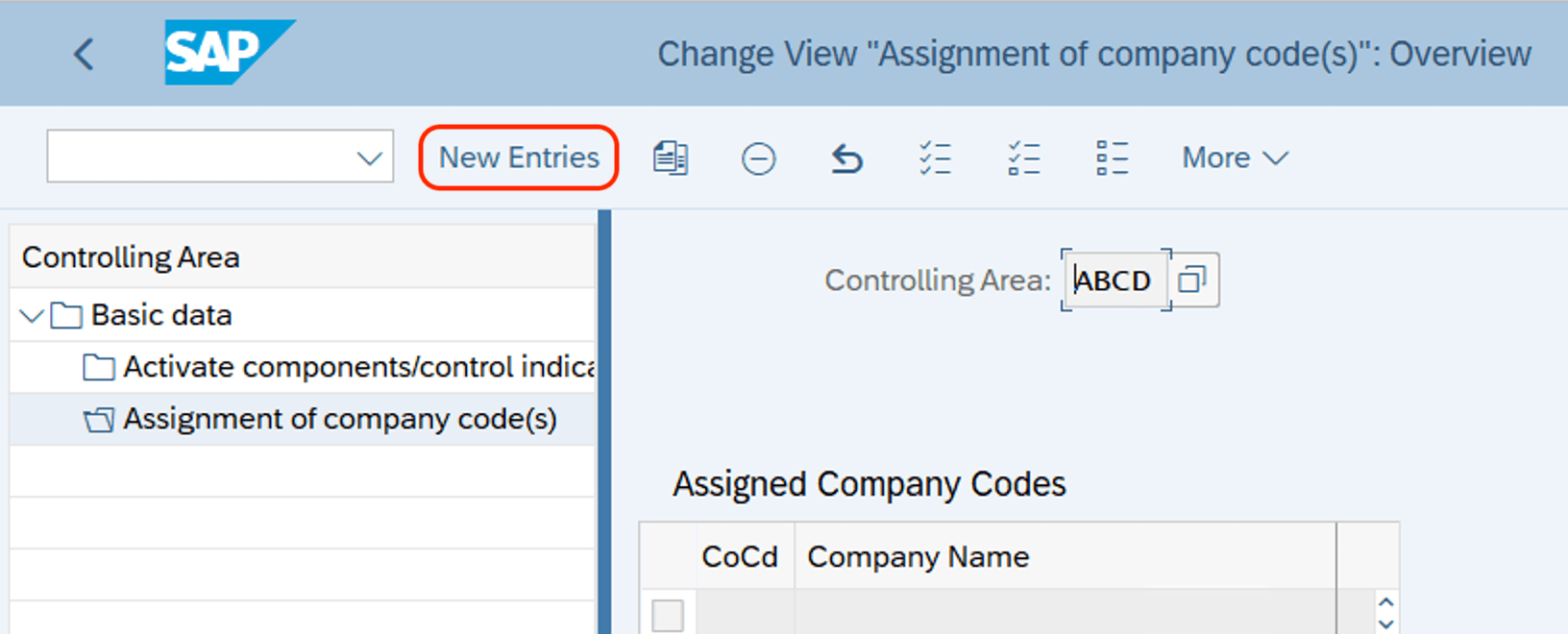1568x634 pixels.
Task: Click inside the Controlling Area ABCD field
Action: [x=1115, y=280]
